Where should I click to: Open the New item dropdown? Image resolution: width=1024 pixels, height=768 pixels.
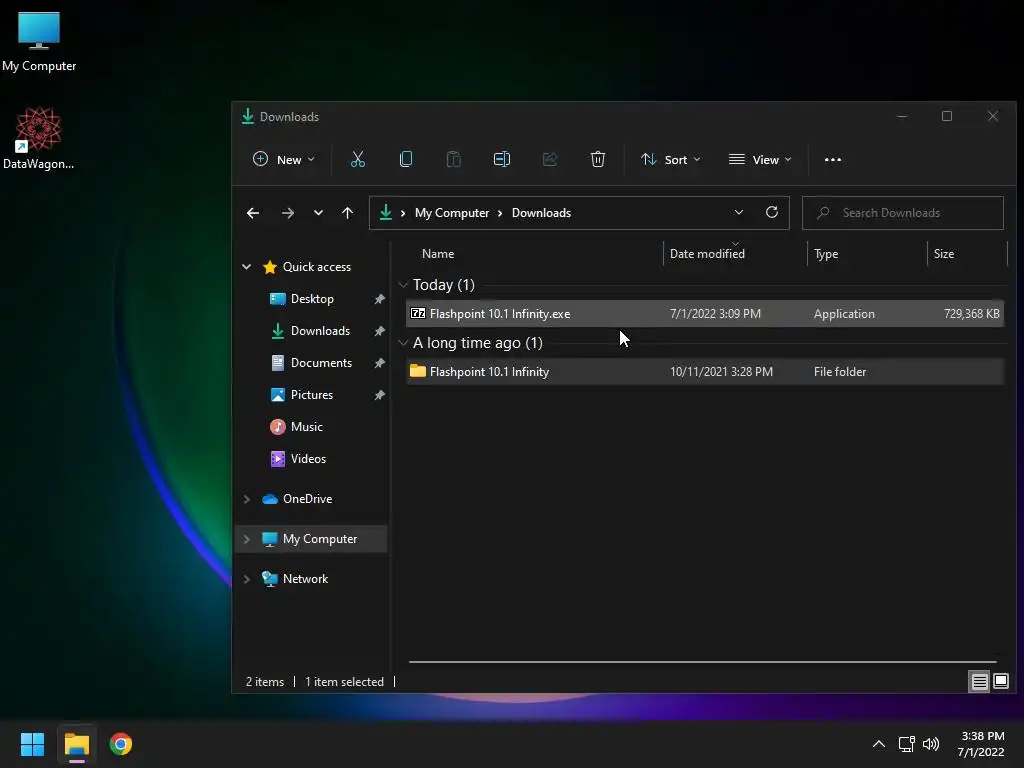pyautogui.click(x=283, y=159)
